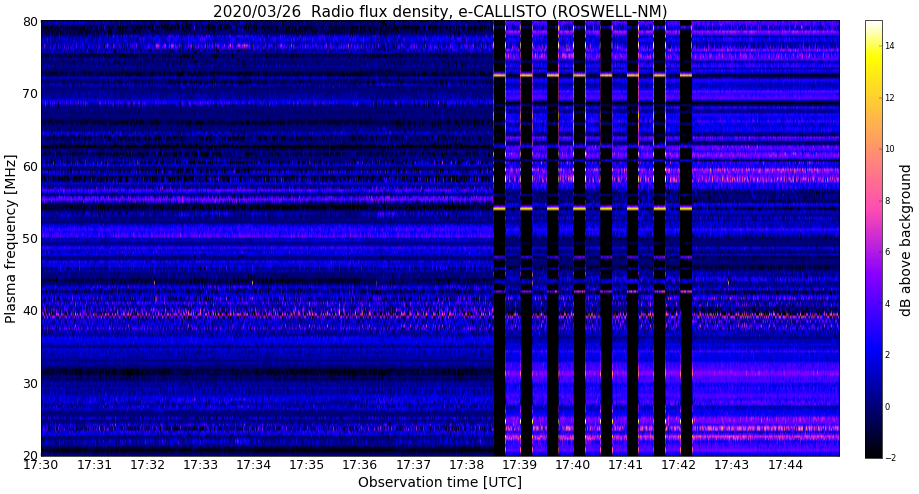919x494 pixels.
Task: Select the 17:41 time tick label
Action: click(626, 465)
